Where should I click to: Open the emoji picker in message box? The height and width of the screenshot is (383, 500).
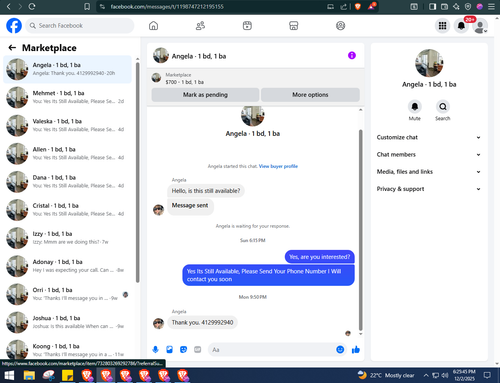click(x=340, y=349)
